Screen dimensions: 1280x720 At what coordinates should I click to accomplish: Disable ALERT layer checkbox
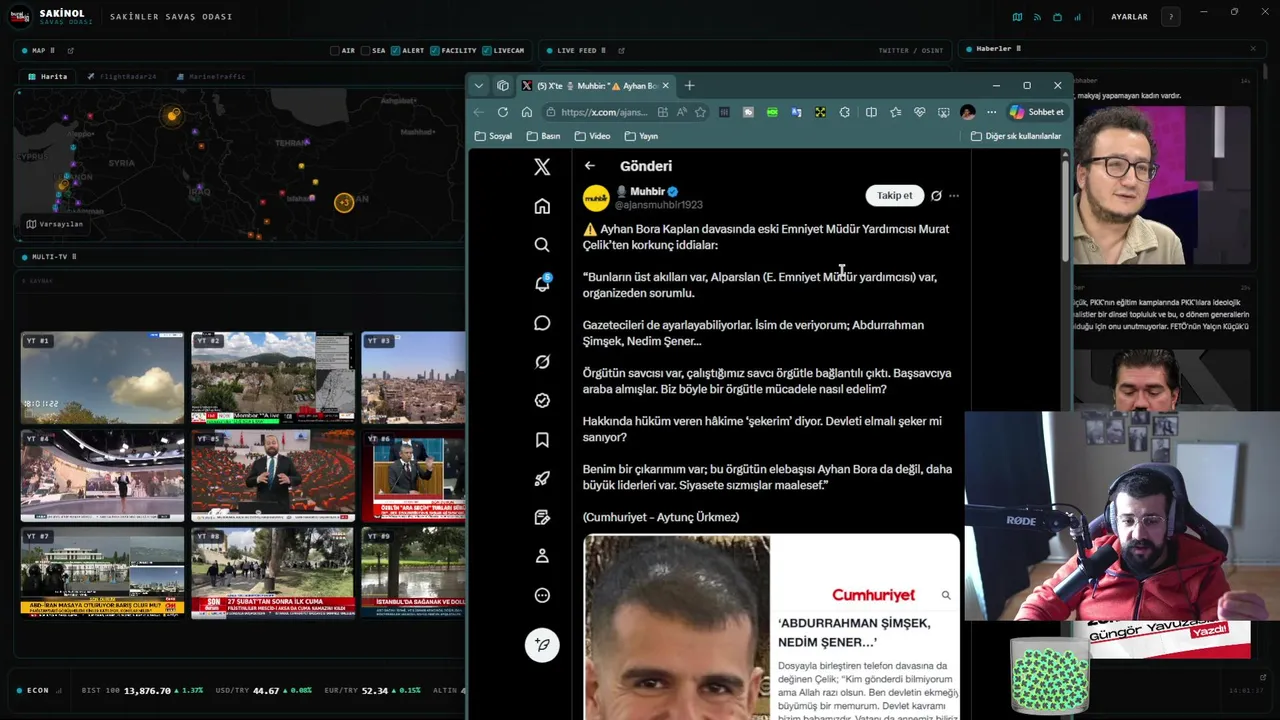point(396,50)
